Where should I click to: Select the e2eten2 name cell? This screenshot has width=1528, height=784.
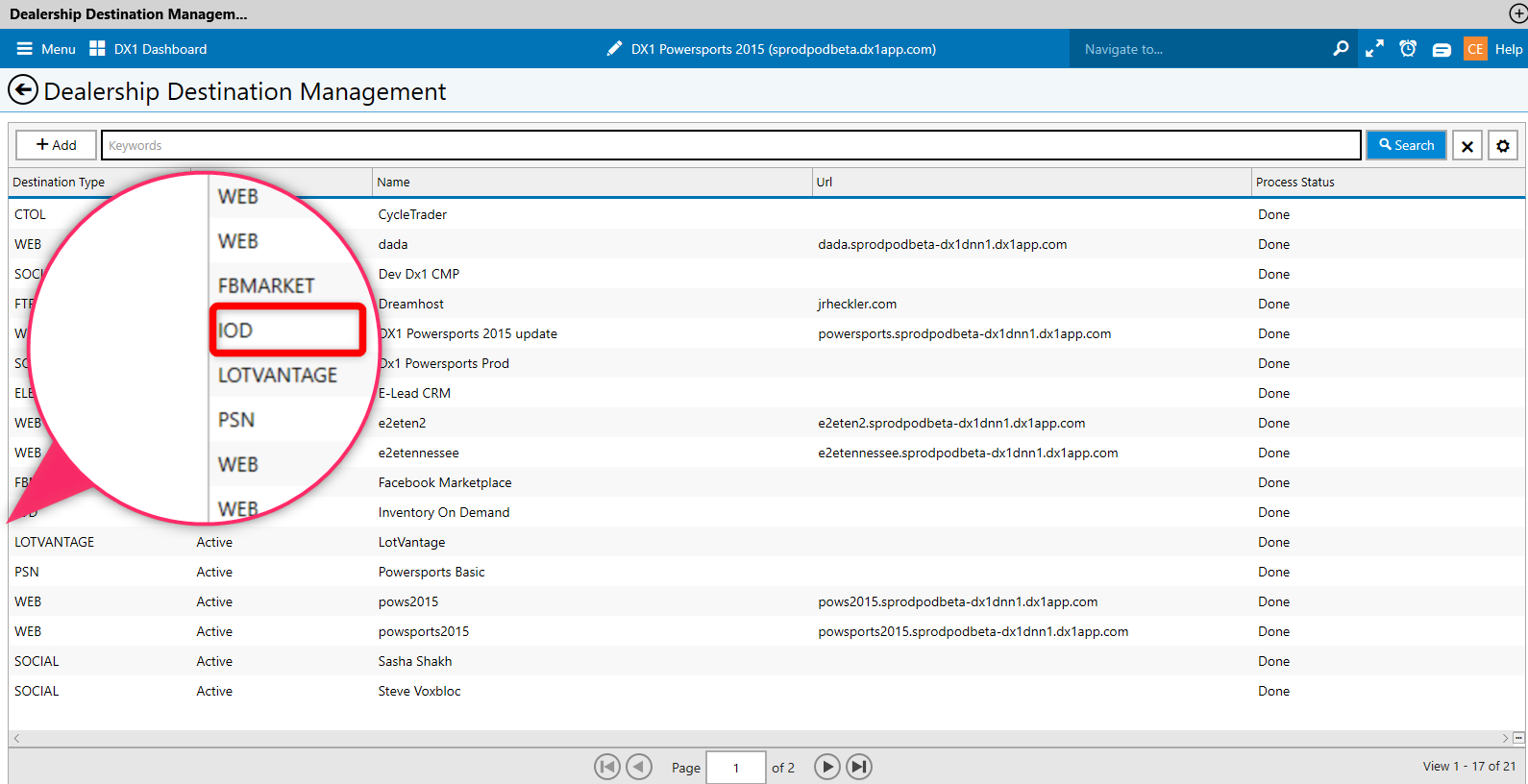click(402, 423)
